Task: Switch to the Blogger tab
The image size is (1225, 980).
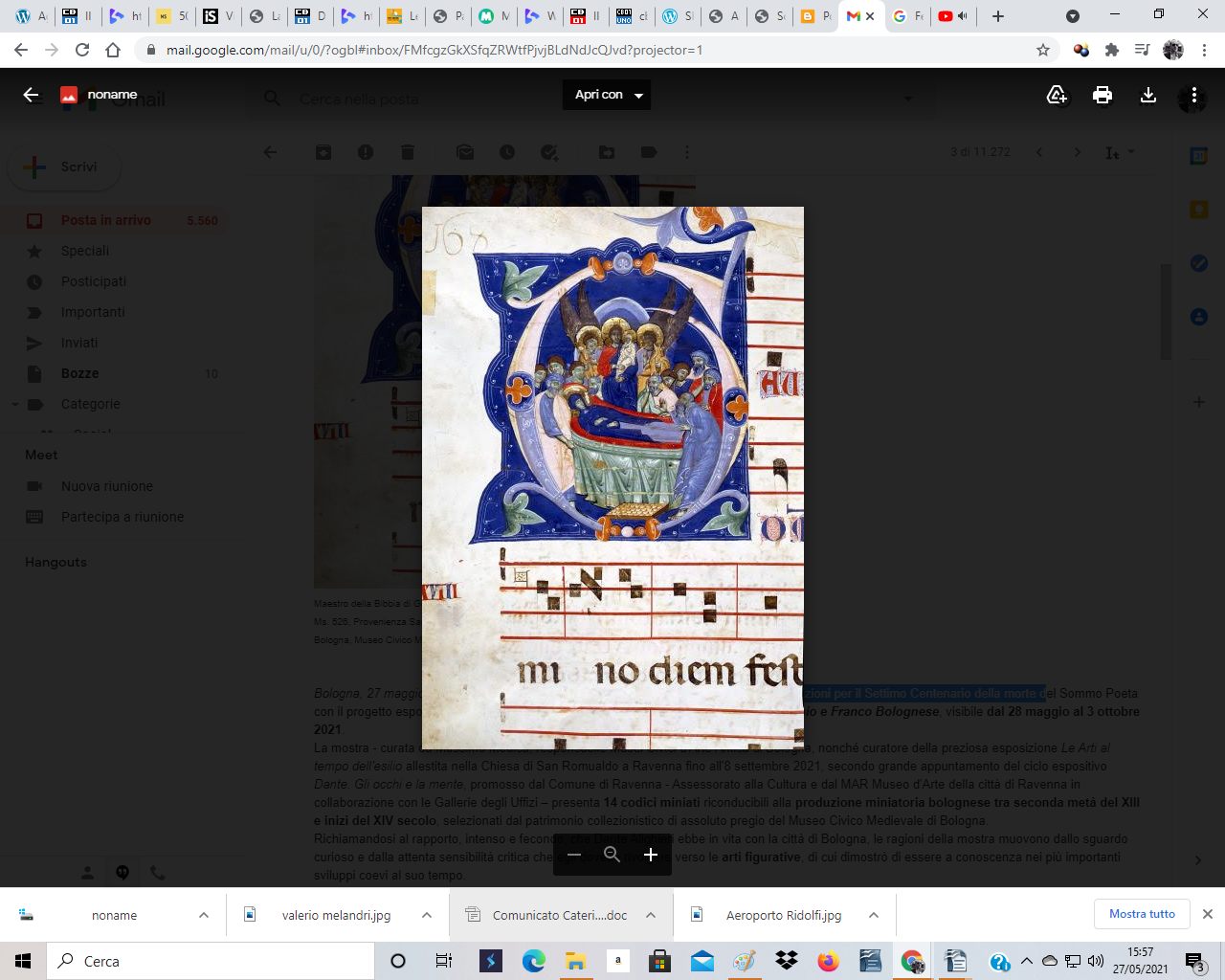Action: click(x=815, y=15)
